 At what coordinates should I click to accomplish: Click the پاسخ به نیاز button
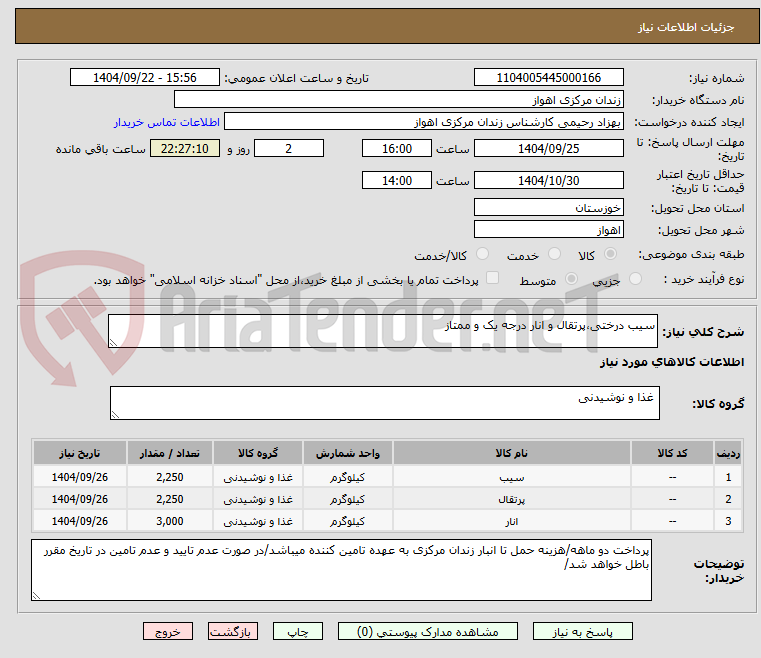click(582, 631)
